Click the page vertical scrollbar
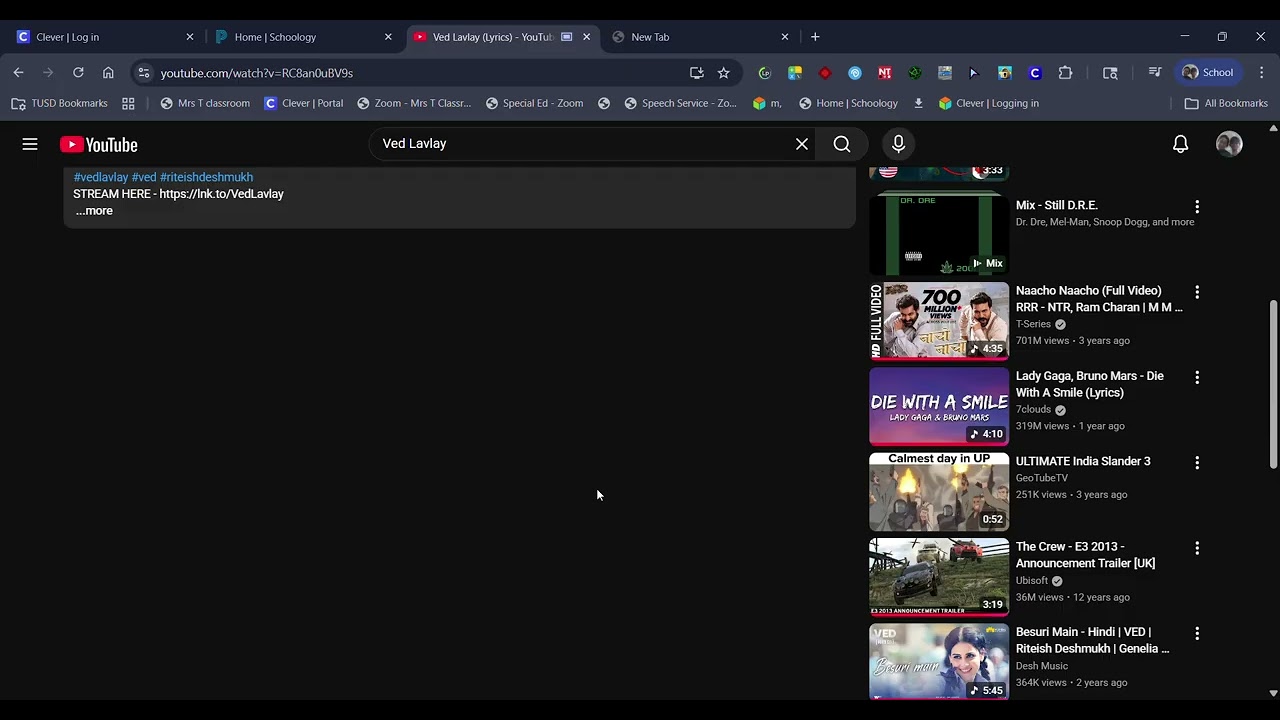Viewport: 1280px width, 720px height. tap(1273, 384)
